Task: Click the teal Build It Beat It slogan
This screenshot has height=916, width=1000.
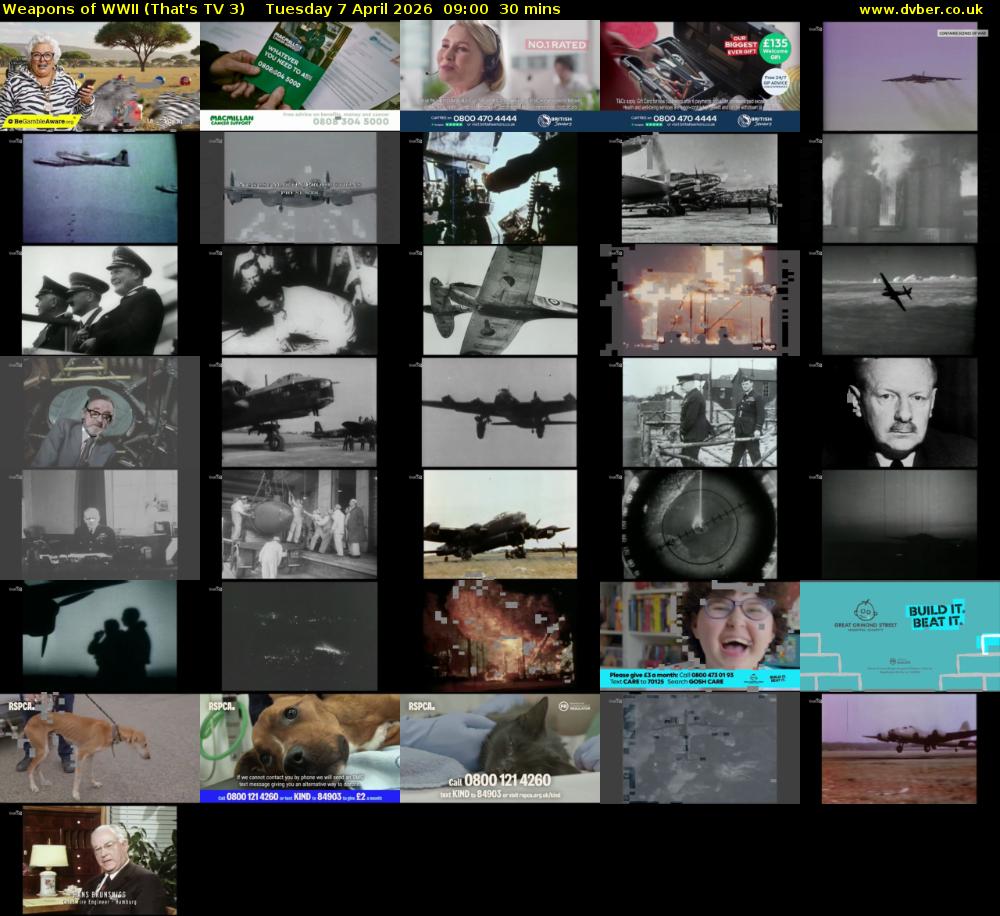Action: [936, 617]
